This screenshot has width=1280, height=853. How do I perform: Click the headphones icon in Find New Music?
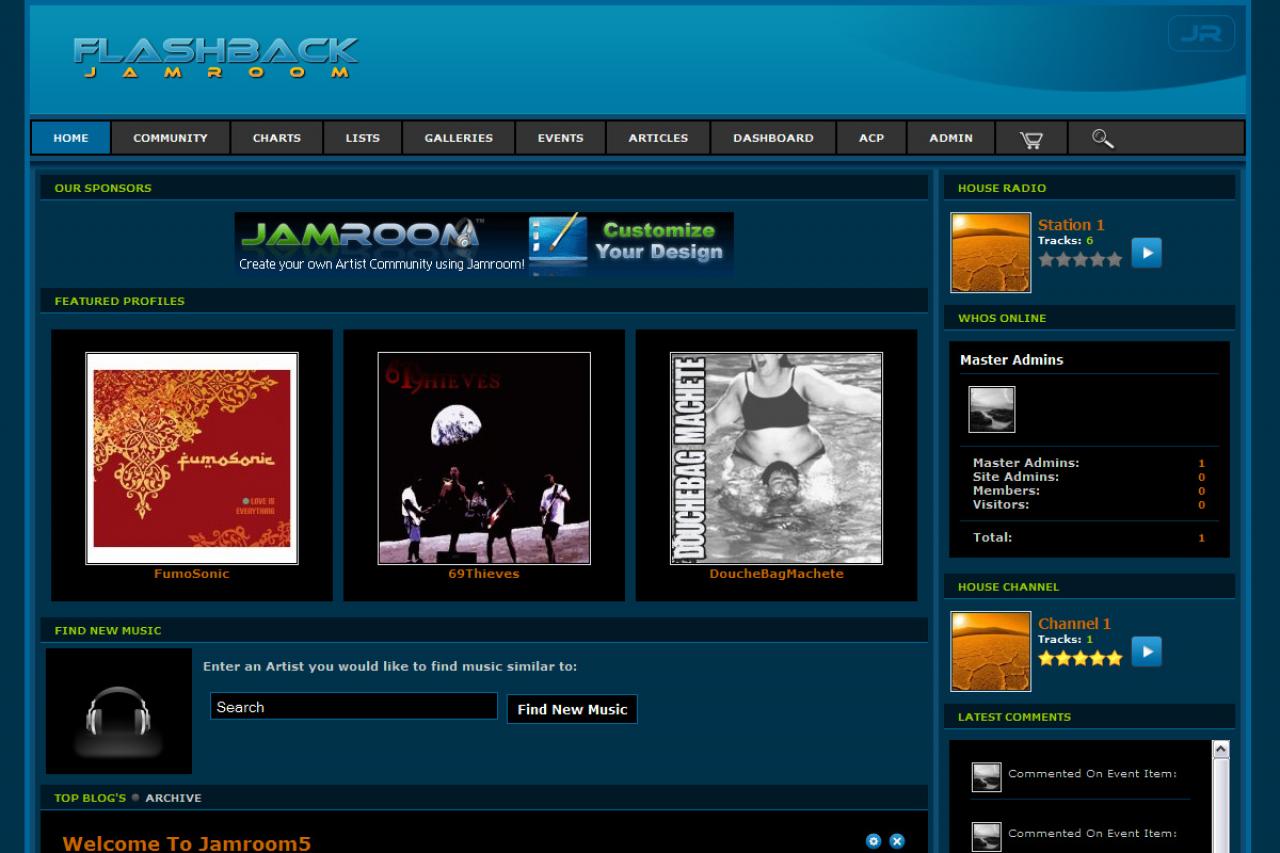click(x=119, y=711)
